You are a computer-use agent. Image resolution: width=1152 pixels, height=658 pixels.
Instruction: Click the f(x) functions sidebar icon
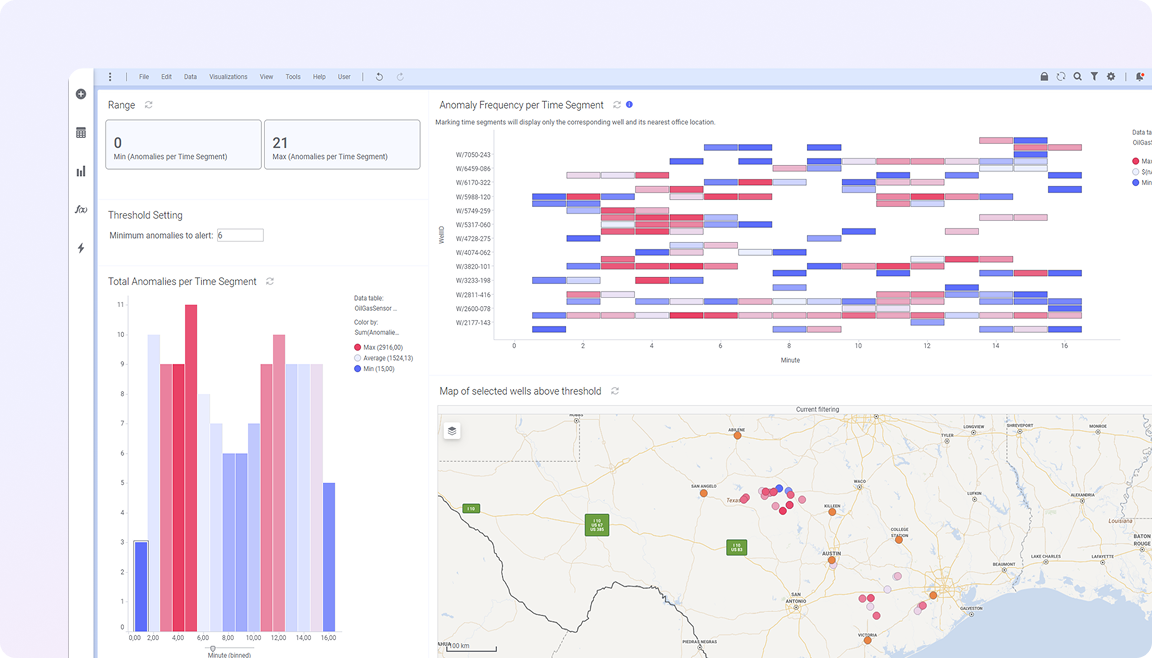(81, 209)
